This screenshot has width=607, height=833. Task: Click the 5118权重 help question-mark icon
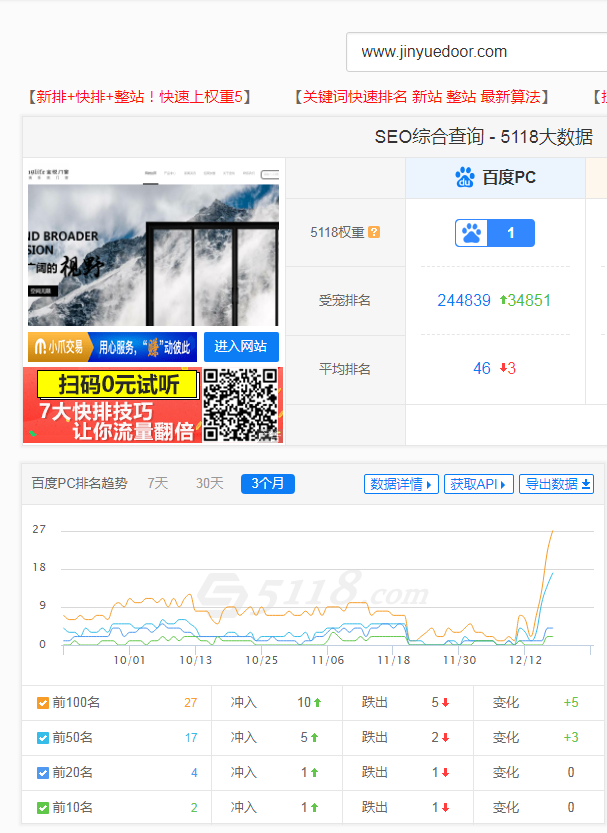pyautogui.click(x=374, y=232)
